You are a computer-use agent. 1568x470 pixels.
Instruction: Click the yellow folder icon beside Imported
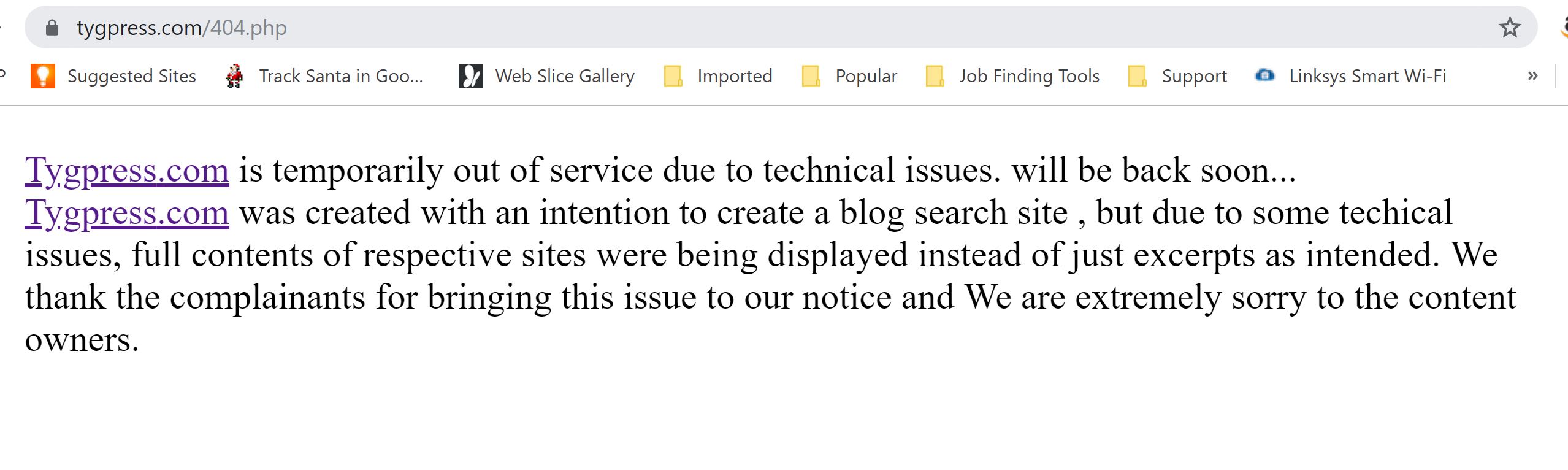tap(673, 76)
